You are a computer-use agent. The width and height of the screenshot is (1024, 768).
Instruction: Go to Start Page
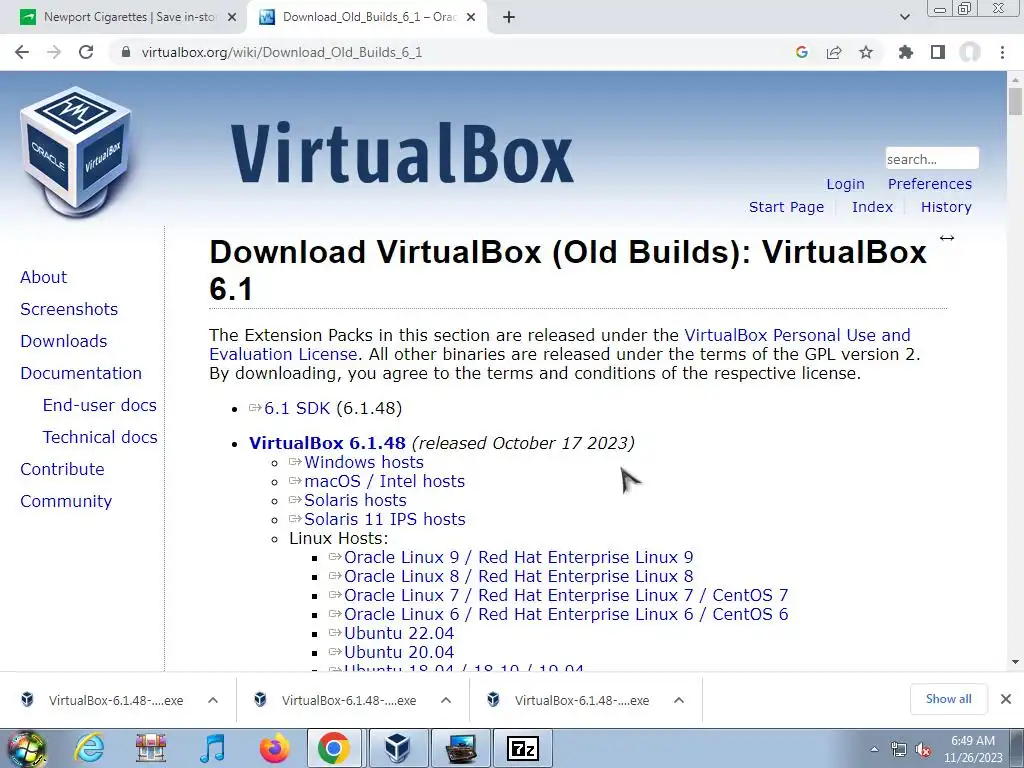tap(786, 207)
